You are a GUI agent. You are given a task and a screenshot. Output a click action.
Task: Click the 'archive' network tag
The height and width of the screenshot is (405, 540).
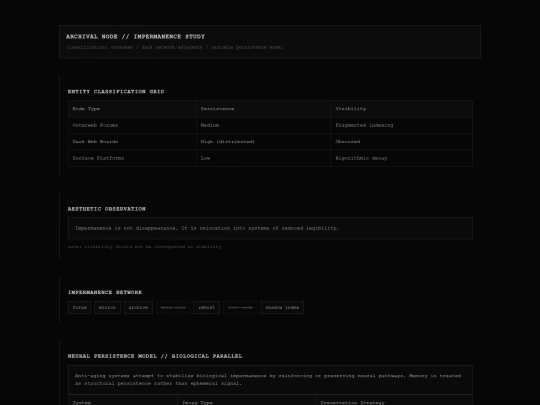[138, 308]
